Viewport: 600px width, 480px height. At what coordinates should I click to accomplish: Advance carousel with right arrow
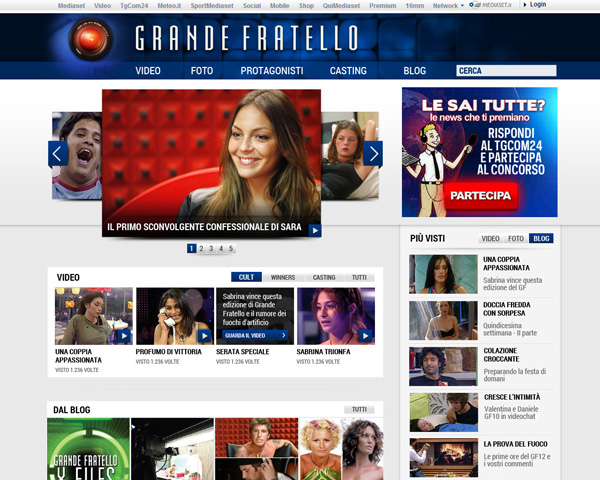coord(373,153)
